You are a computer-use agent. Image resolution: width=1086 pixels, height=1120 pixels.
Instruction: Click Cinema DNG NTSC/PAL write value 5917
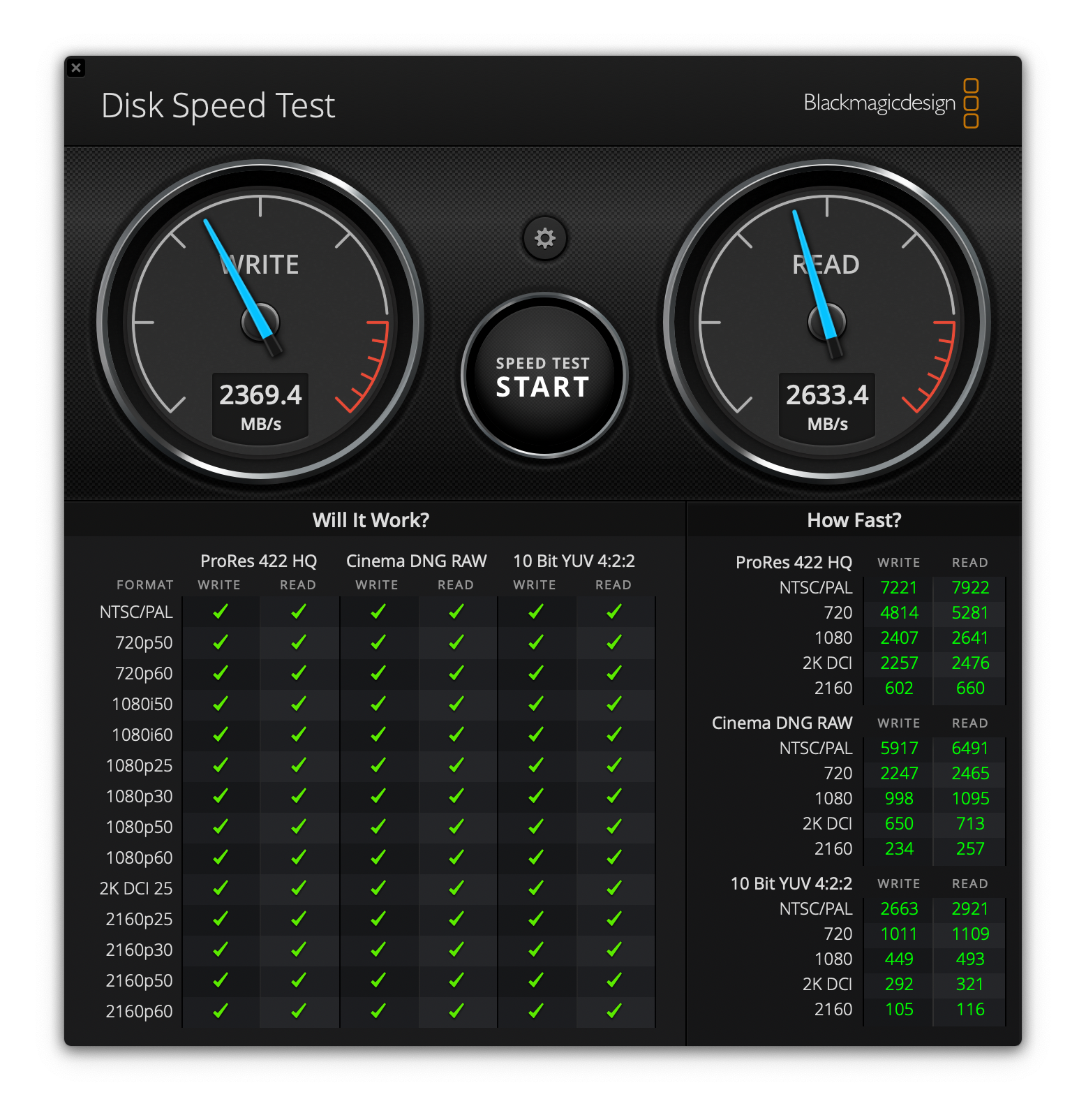click(x=899, y=749)
